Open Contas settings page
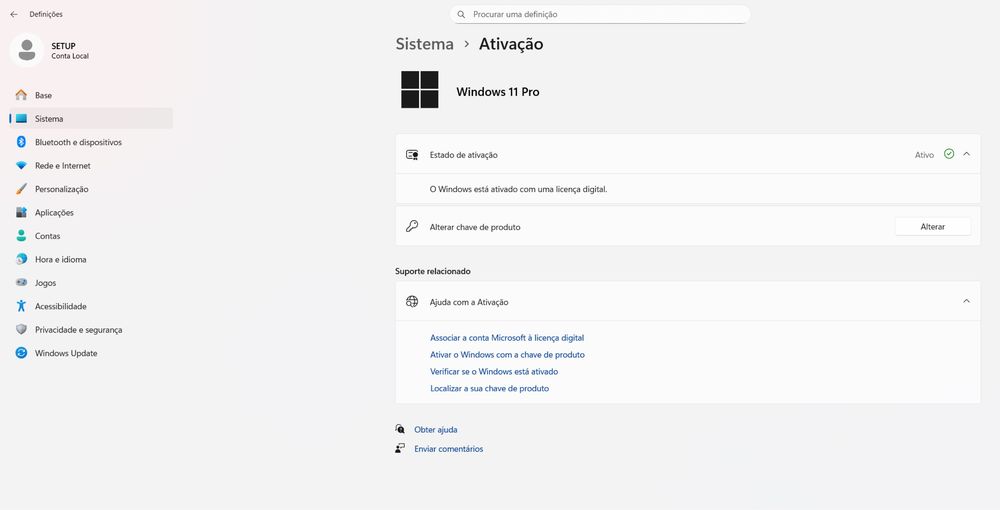Viewport: 1000px width, 510px height. click(91, 236)
